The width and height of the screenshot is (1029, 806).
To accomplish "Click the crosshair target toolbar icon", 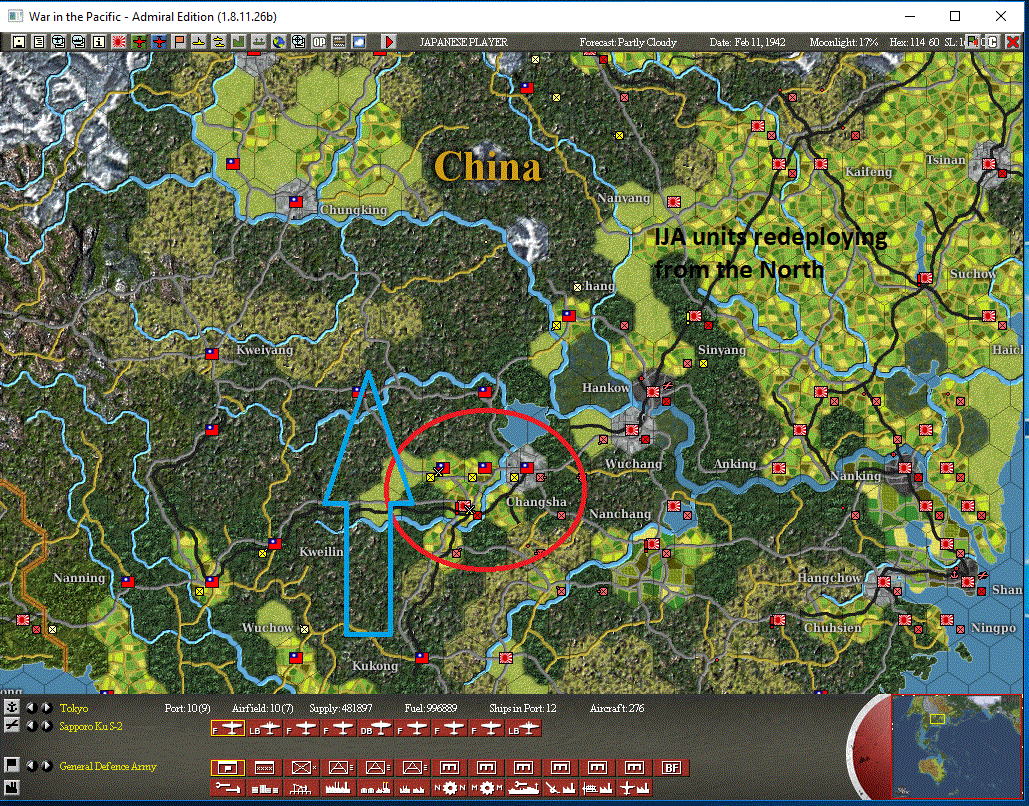I will coord(299,42).
